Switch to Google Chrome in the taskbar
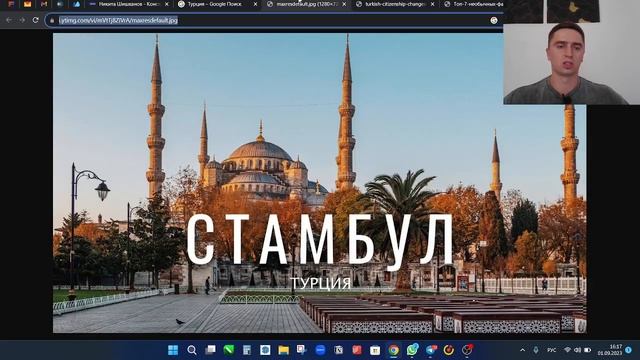This screenshot has width=640, height=360. (x=393, y=350)
